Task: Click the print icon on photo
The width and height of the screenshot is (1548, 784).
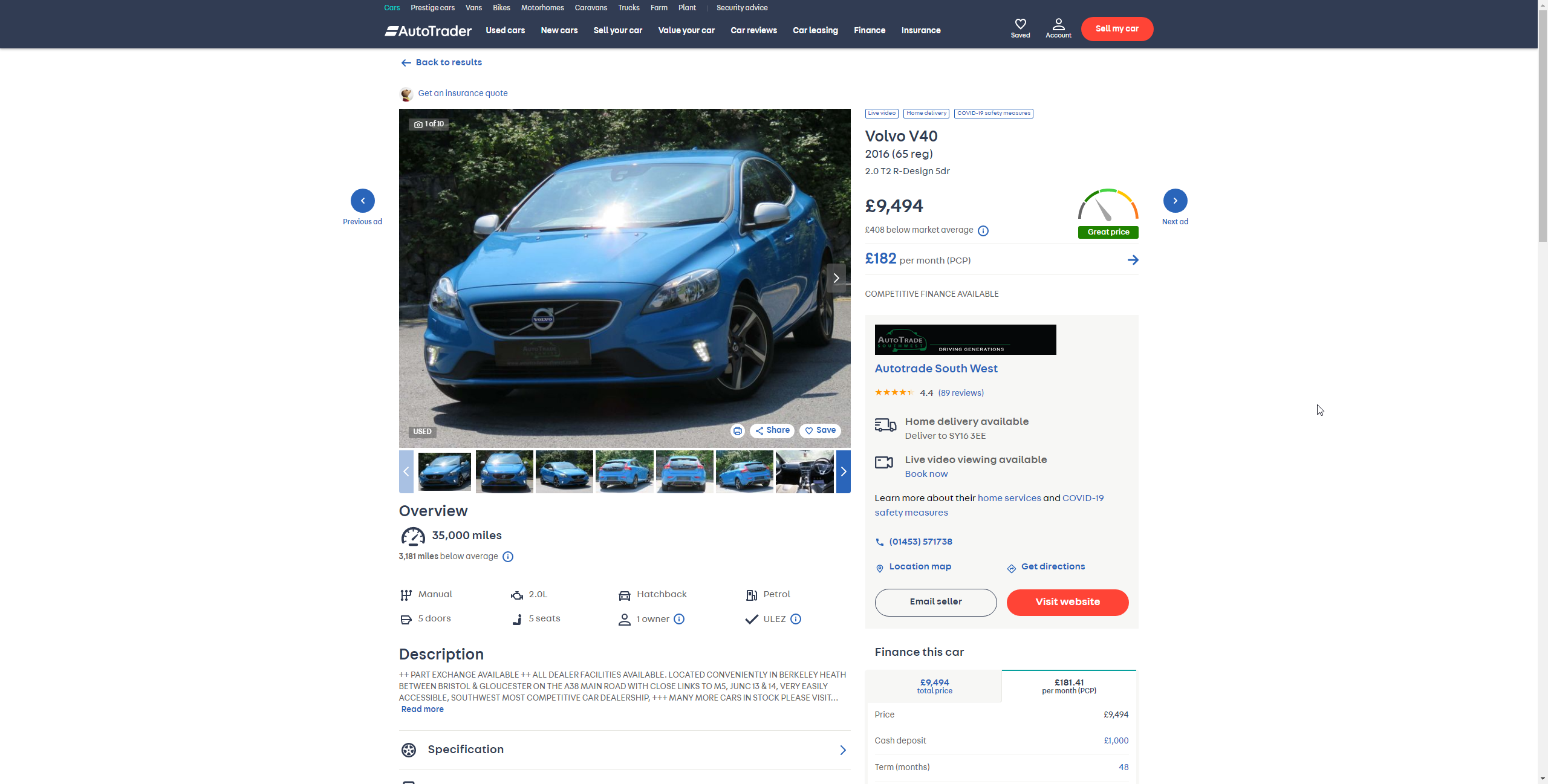Action: [737, 431]
